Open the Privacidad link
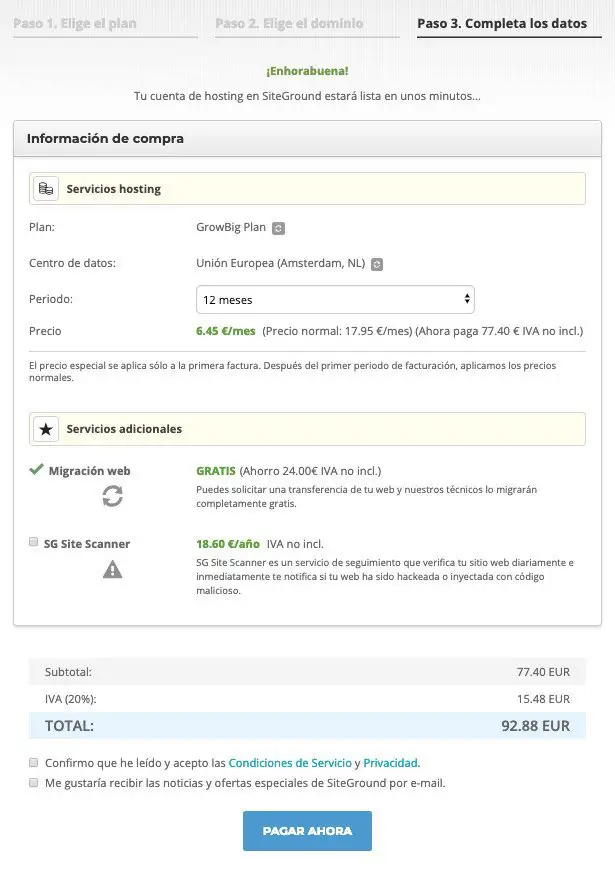Viewport: 615px width, 880px height. click(x=392, y=763)
